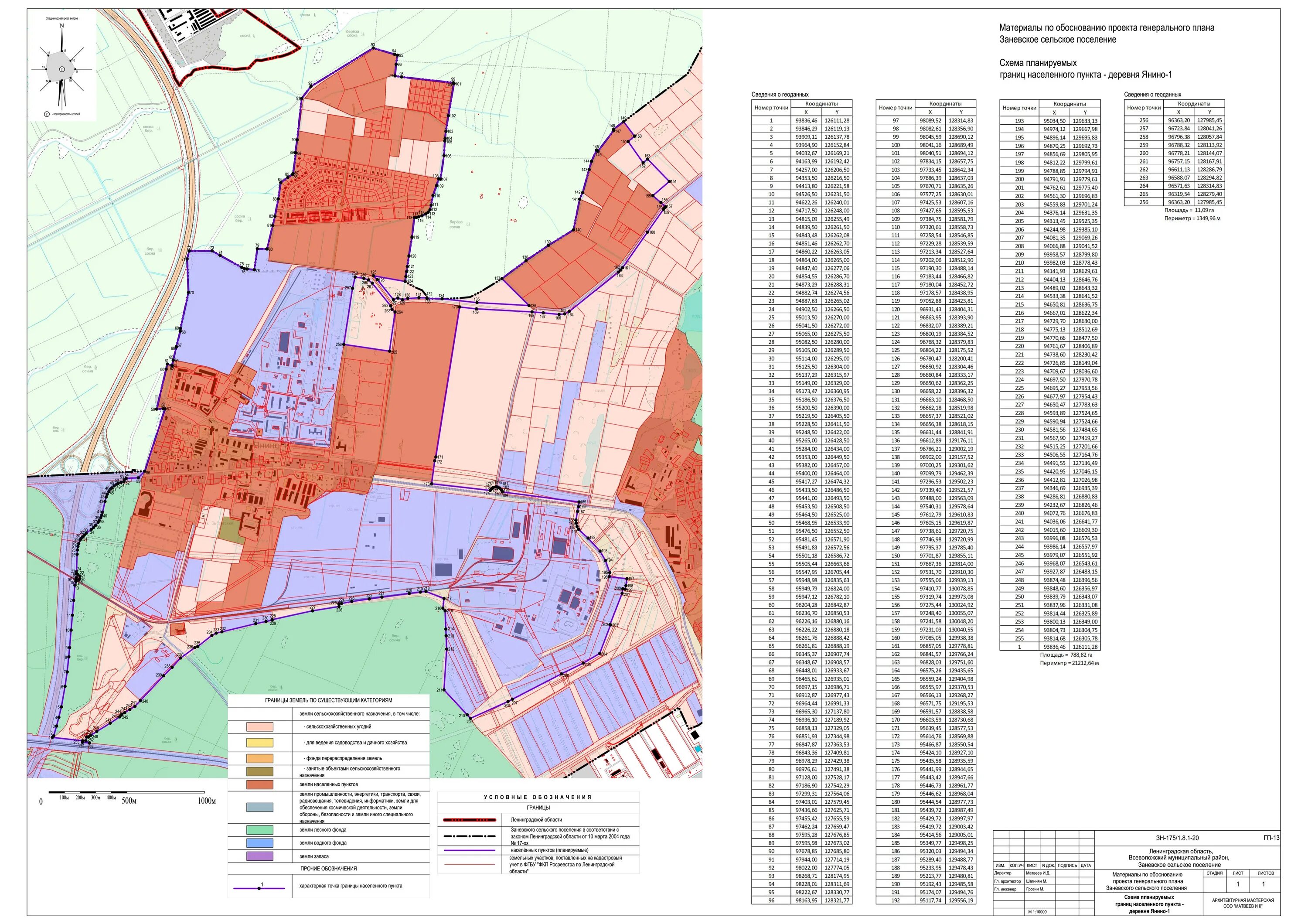The image size is (1308, 924).
Task: Click the thin red cadastral parcel line symbol
Action: [x=469, y=864]
